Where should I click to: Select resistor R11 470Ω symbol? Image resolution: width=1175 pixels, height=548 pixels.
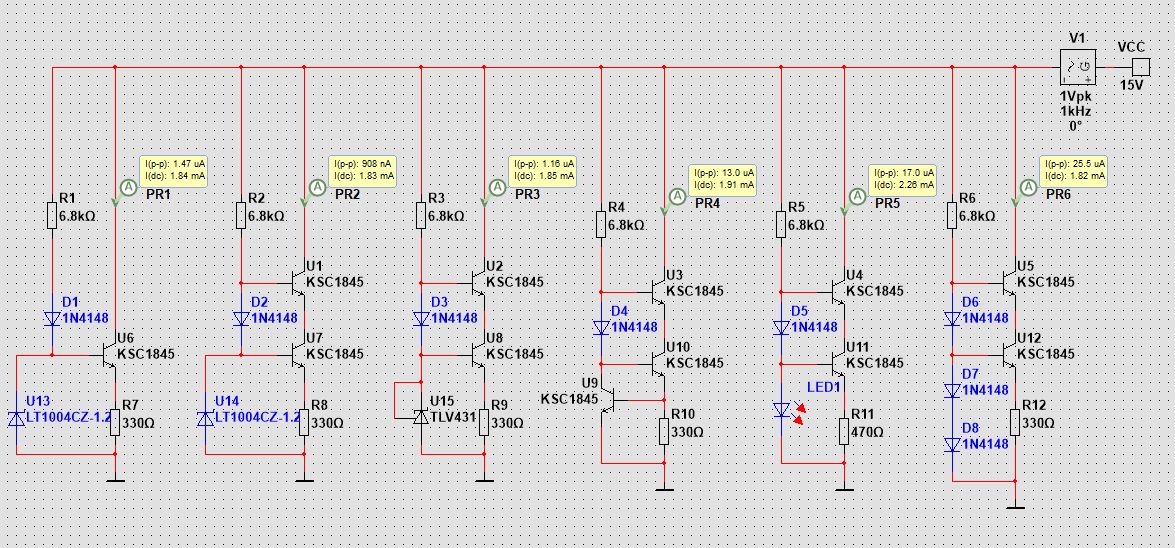pyautogui.click(x=845, y=431)
